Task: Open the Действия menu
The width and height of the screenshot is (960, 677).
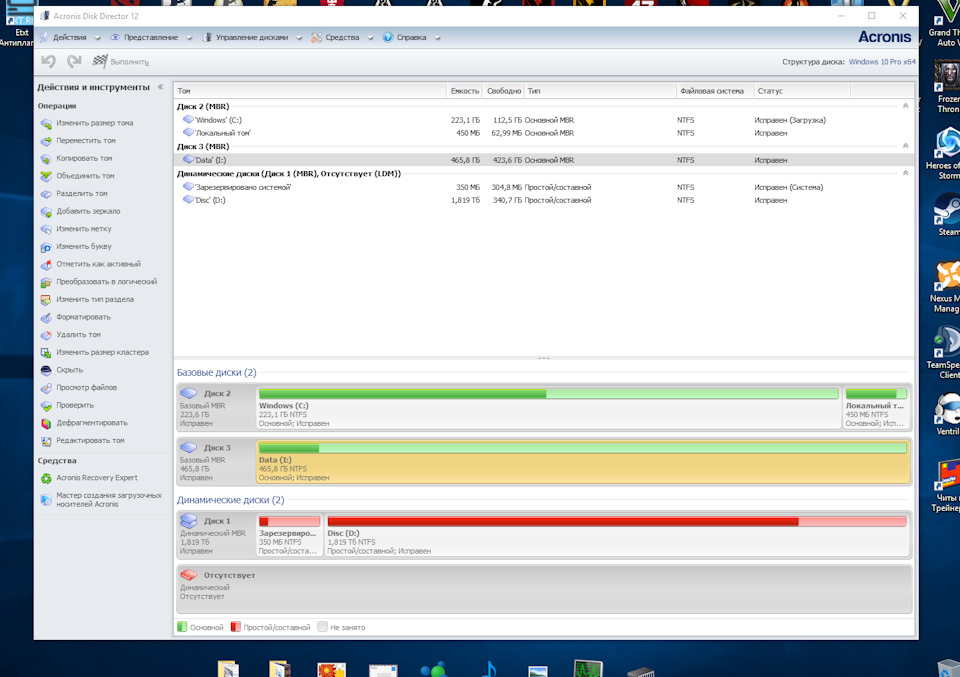Action: (x=70, y=37)
